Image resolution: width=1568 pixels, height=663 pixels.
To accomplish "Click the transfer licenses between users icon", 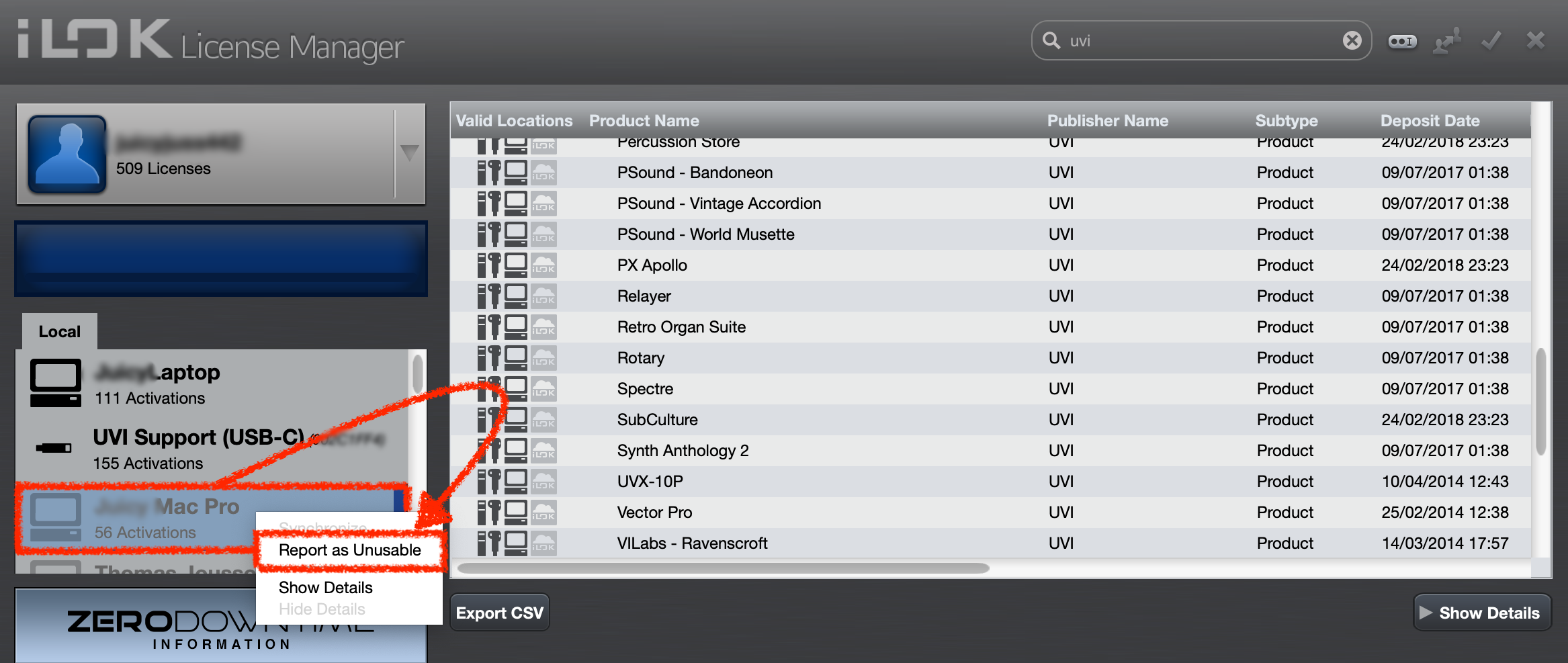I will tap(1446, 42).
